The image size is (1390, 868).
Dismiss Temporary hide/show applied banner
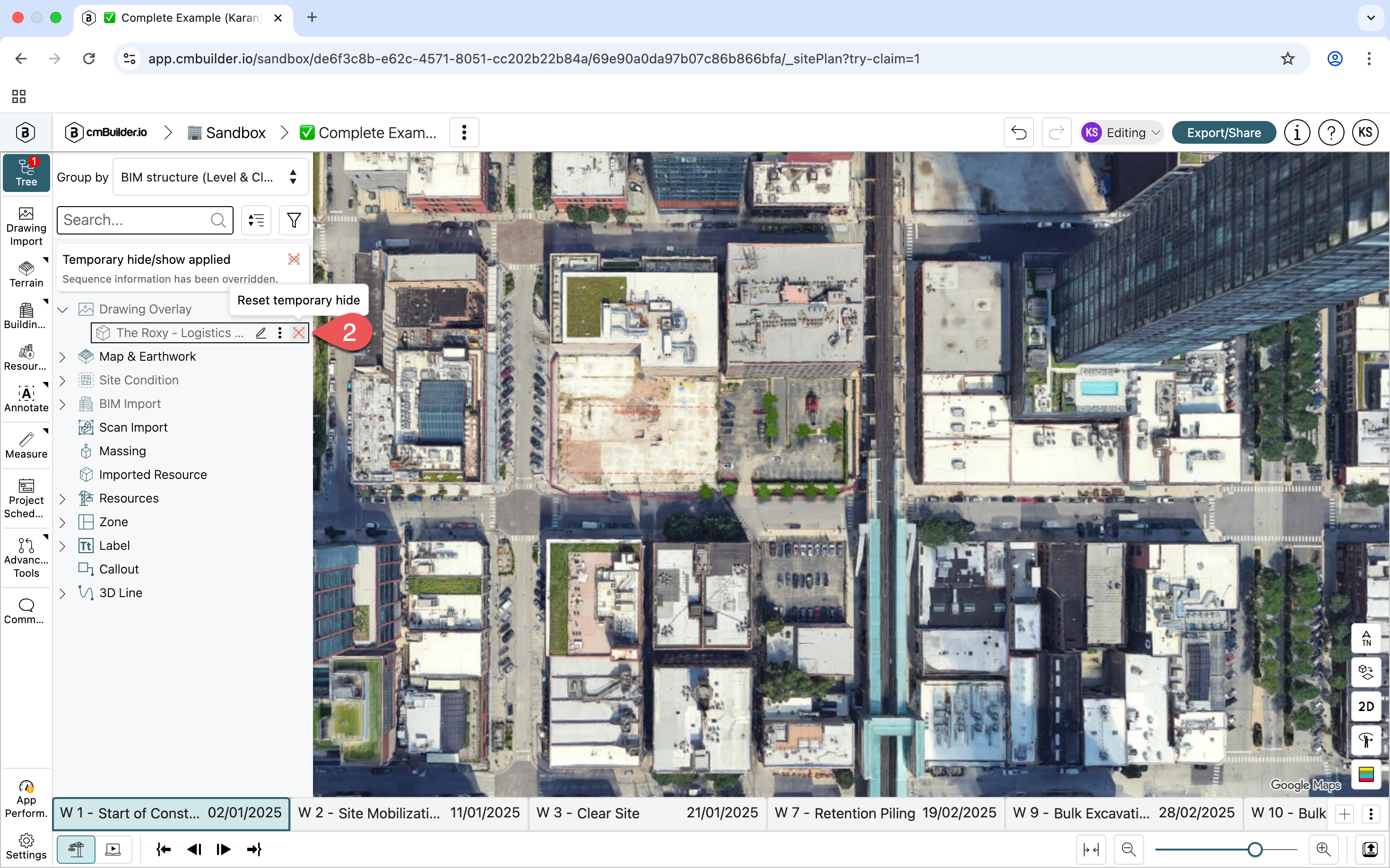[294, 259]
